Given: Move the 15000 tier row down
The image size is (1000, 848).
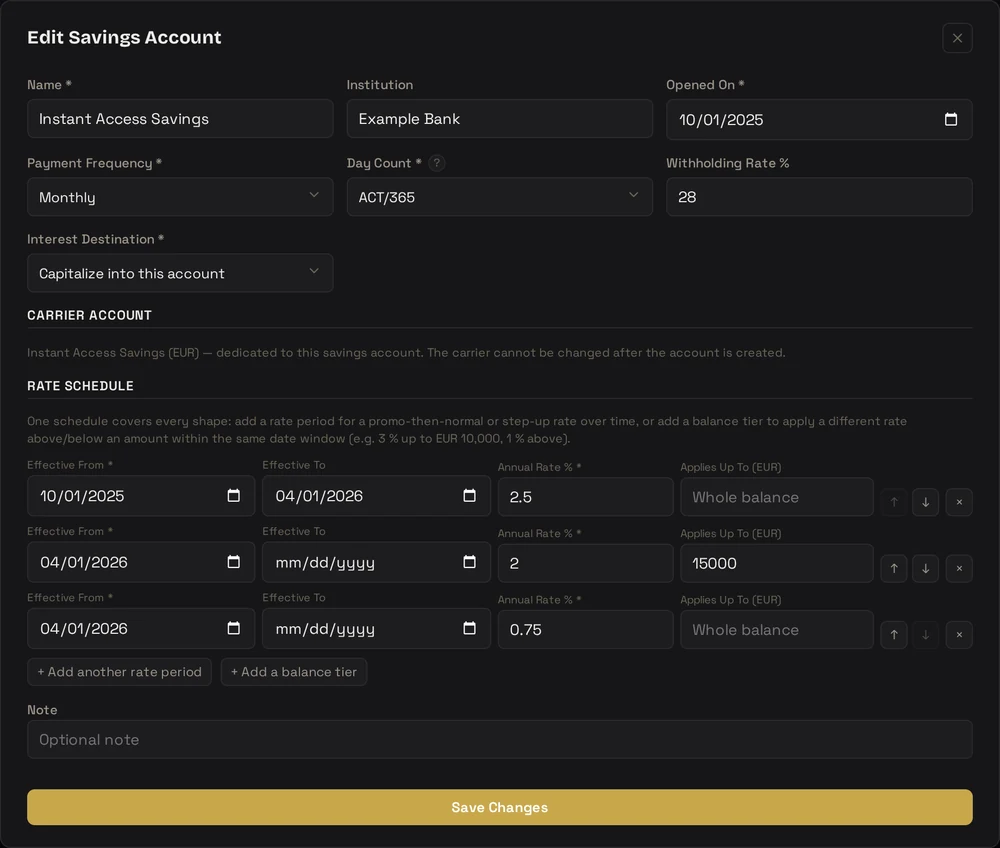Looking at the screenshot, I should [x=925, y=569].
